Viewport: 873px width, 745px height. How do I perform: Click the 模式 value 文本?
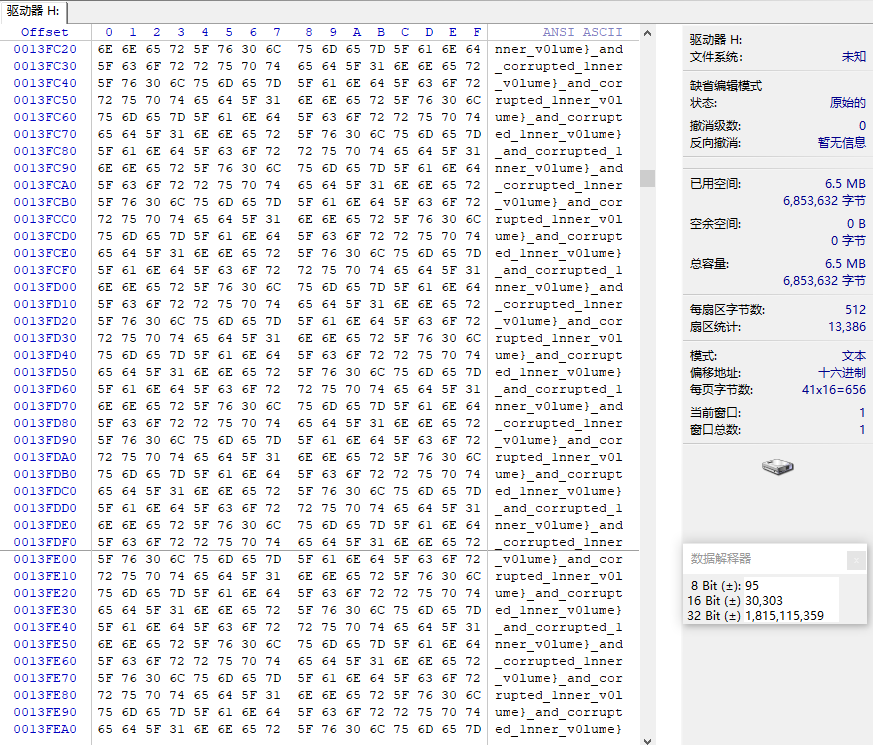854,356
